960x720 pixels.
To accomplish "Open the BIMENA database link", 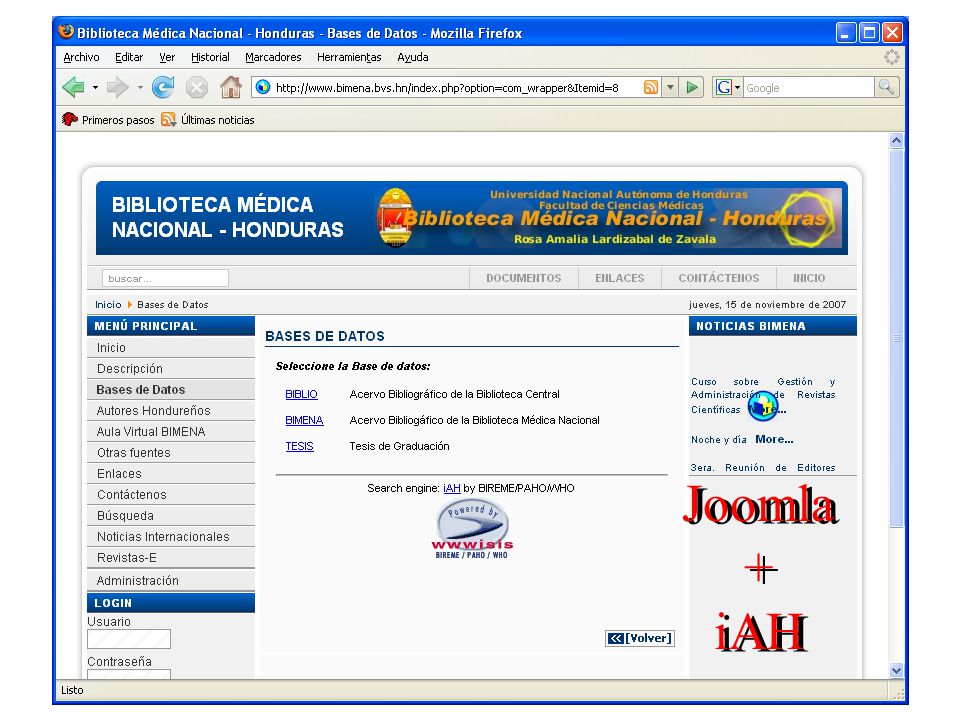I will (x=304, y=420).
